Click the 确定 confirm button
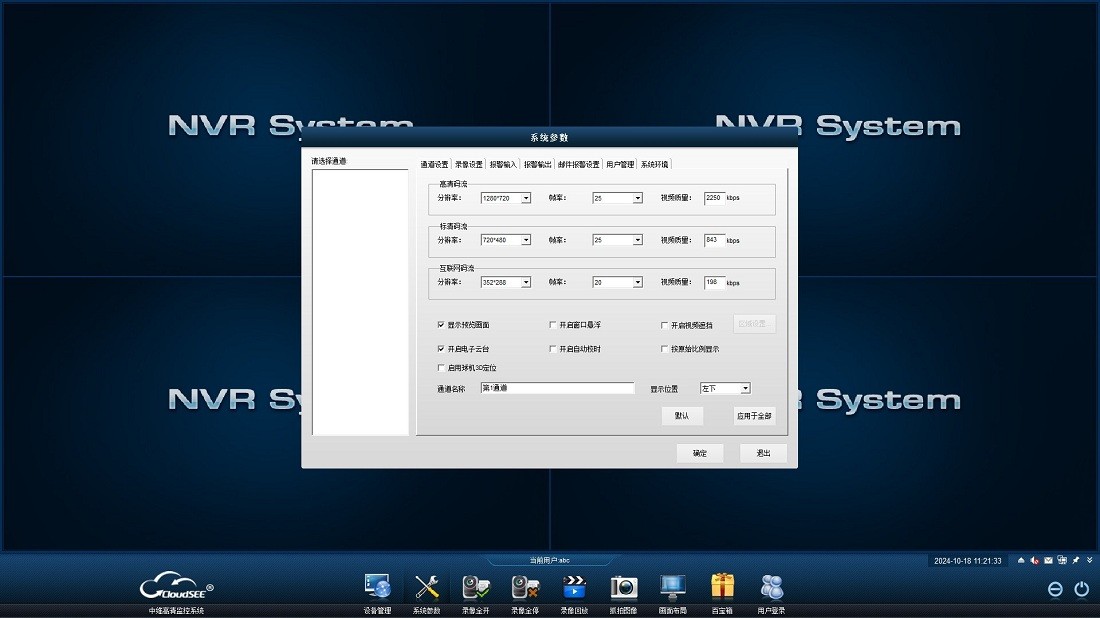Image resolution: width=1100 pixels, height=618 pixels. click(x=700, y=453)
